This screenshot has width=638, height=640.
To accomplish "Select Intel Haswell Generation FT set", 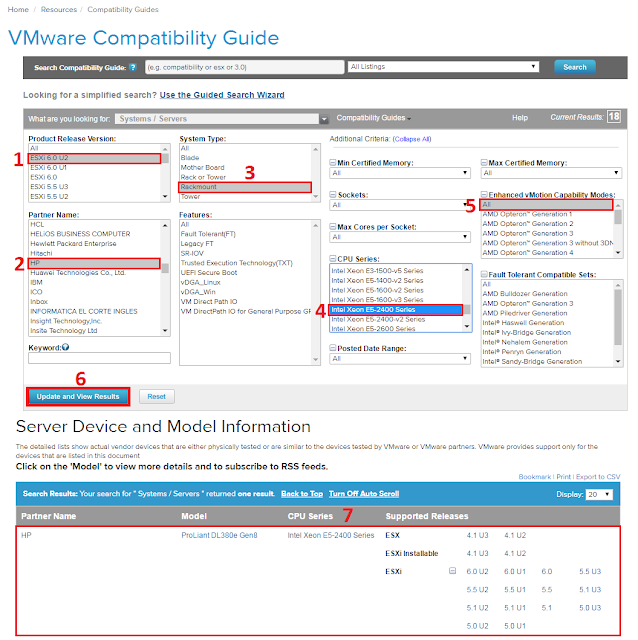I will click(x=547, y=323).
